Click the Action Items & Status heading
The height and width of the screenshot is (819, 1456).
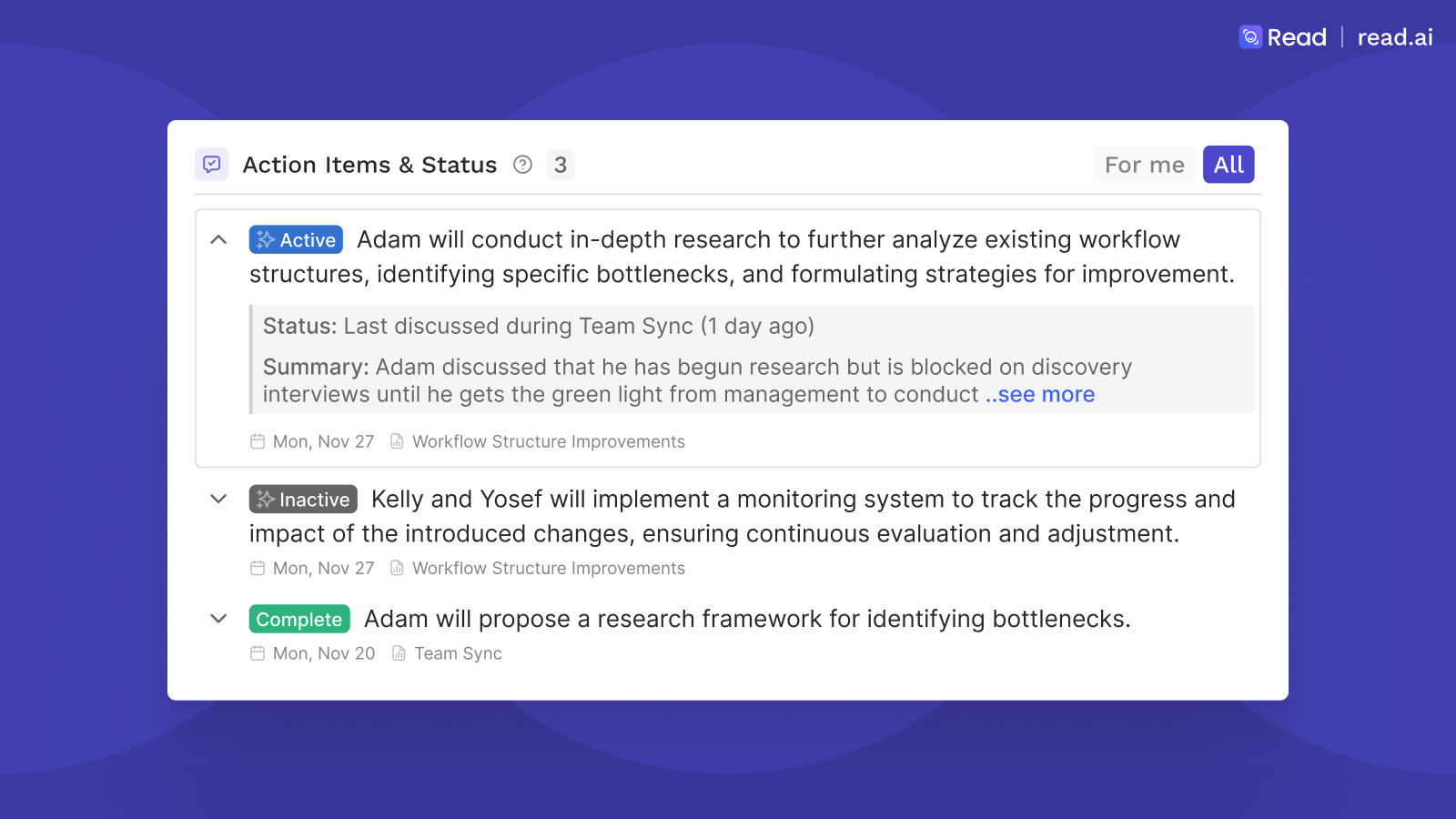tap(369, 165)
